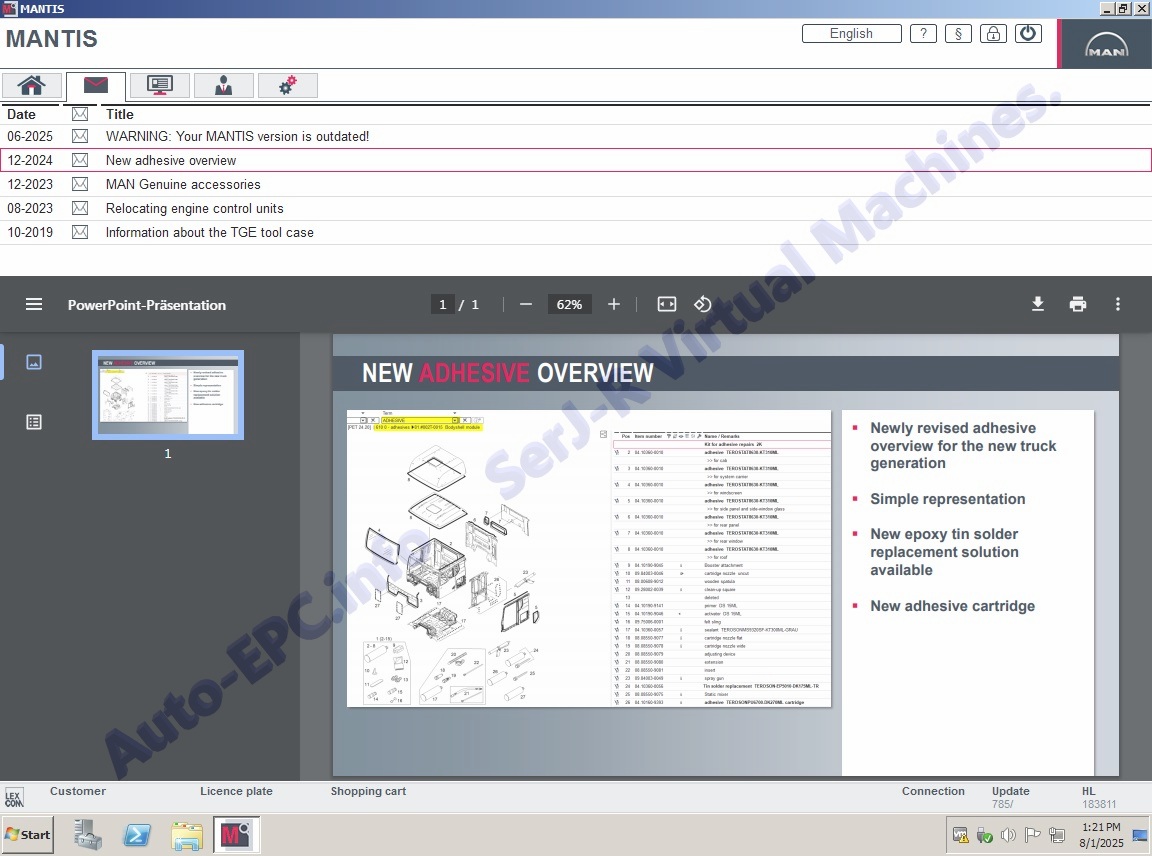Show thumbnails view in PDF sidebar
The image size is (1152, 856).
(x=34, y=362)
